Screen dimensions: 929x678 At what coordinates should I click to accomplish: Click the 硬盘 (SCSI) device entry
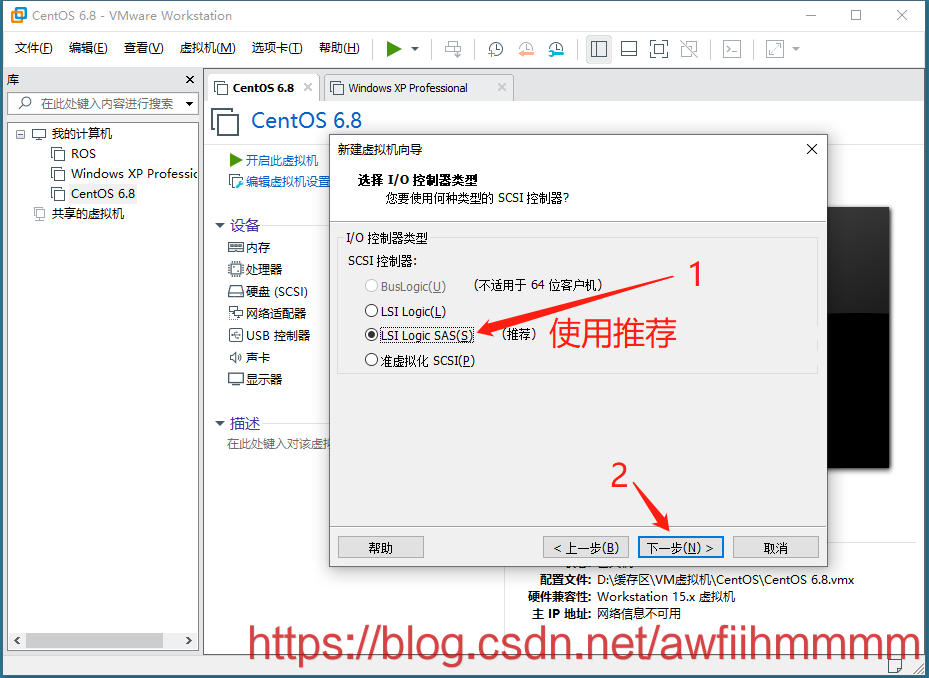click(x=268, y=291)
